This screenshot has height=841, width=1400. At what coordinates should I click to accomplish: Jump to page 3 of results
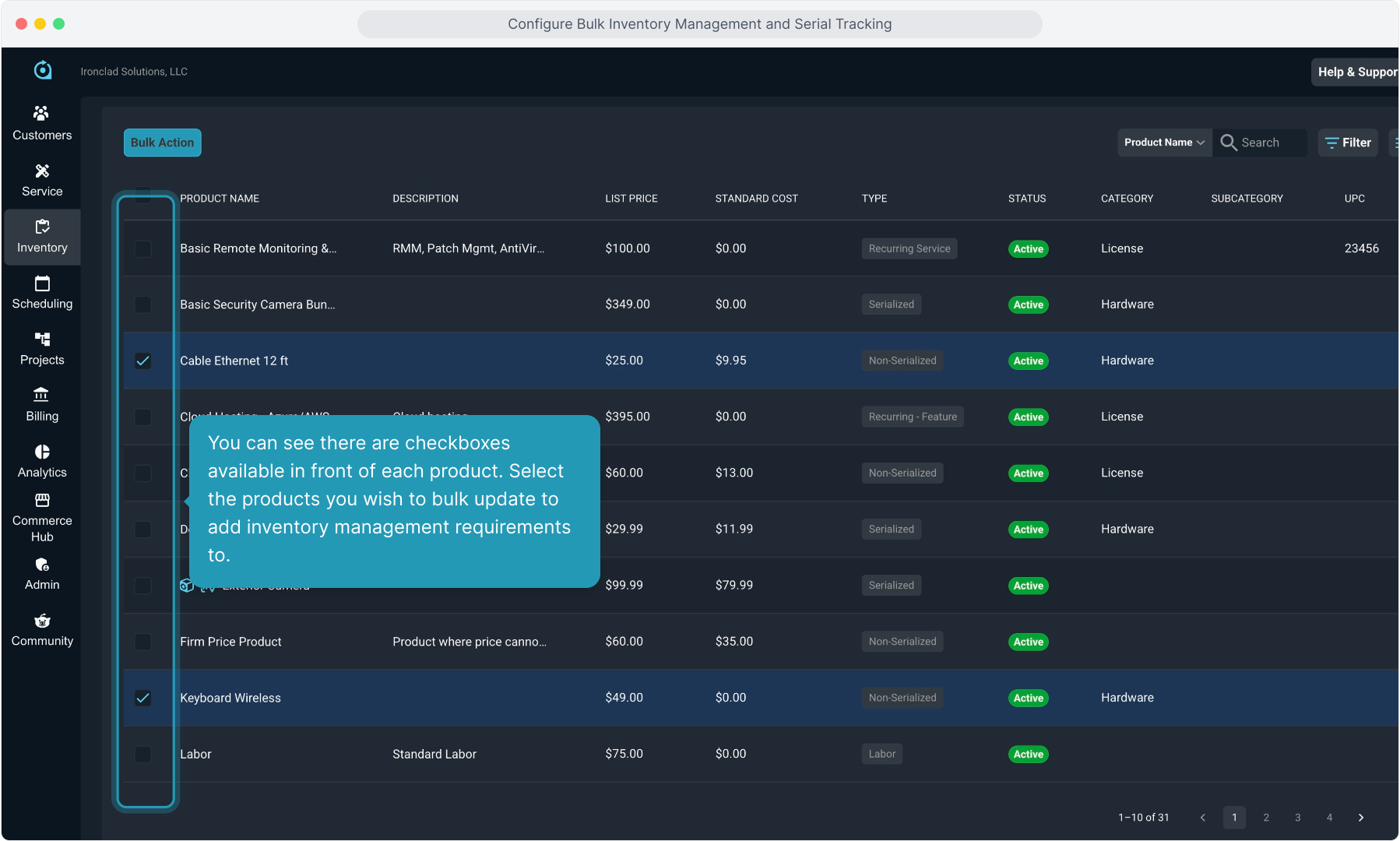tap(1298, 818)
